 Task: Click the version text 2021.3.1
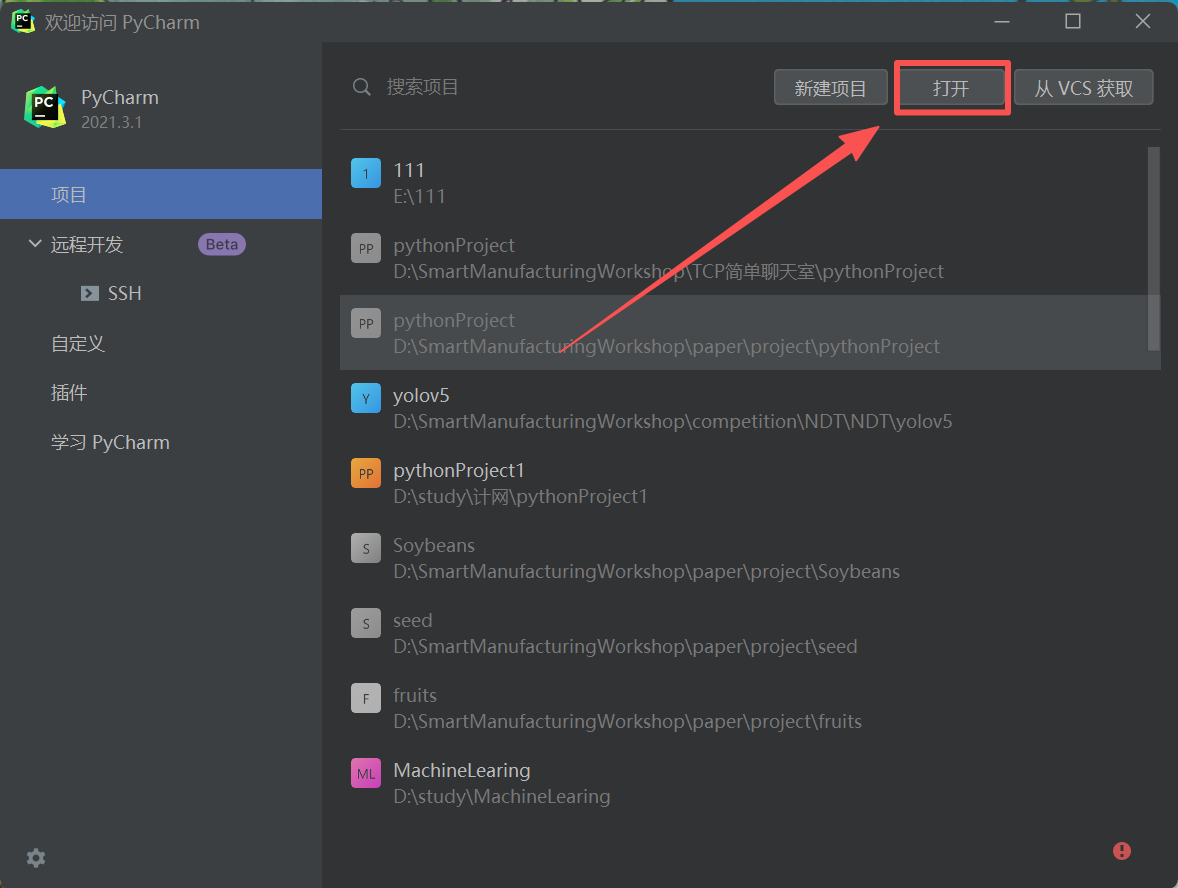tap(111, 122)
